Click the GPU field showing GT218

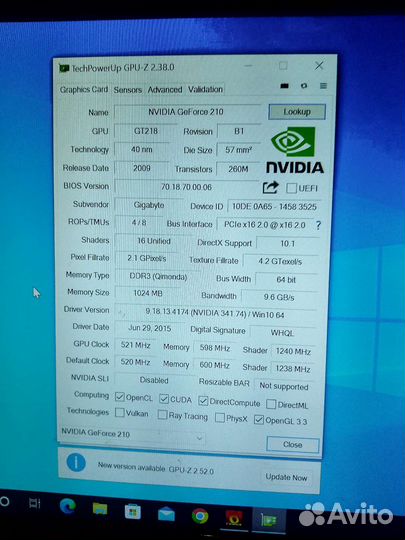[x=146, y=131]
